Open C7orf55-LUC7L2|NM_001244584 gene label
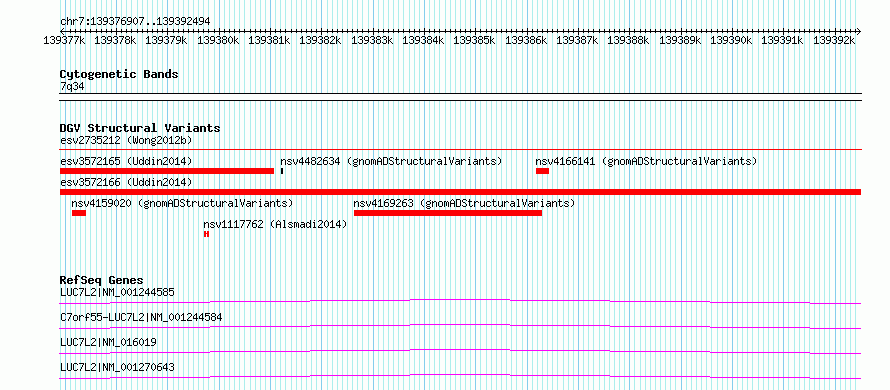This screenshot has width=890, height=390. pyautogui.click(x=141, y=317)
